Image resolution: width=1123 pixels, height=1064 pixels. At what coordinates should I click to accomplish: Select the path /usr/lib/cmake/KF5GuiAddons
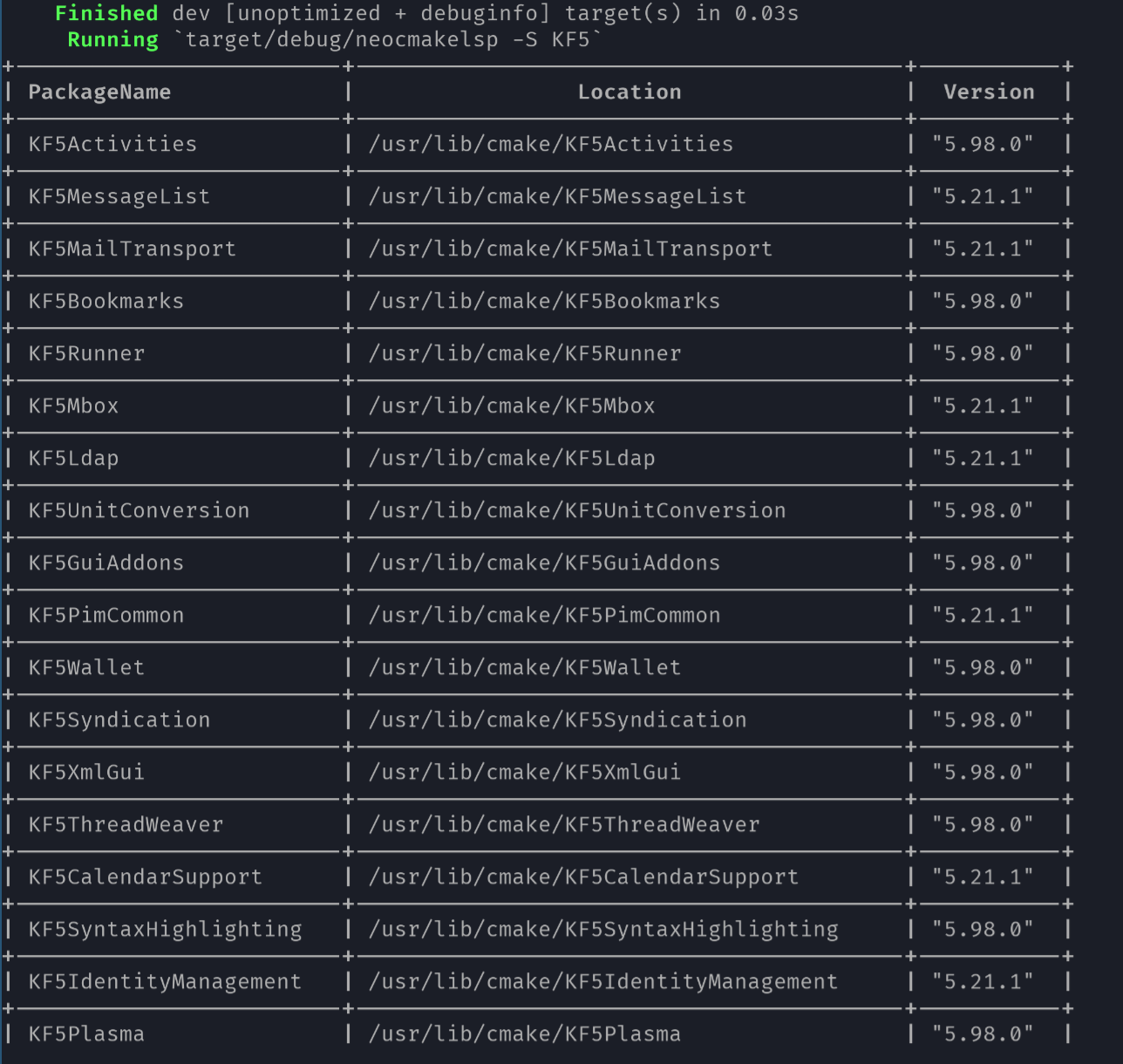(545, 563)
